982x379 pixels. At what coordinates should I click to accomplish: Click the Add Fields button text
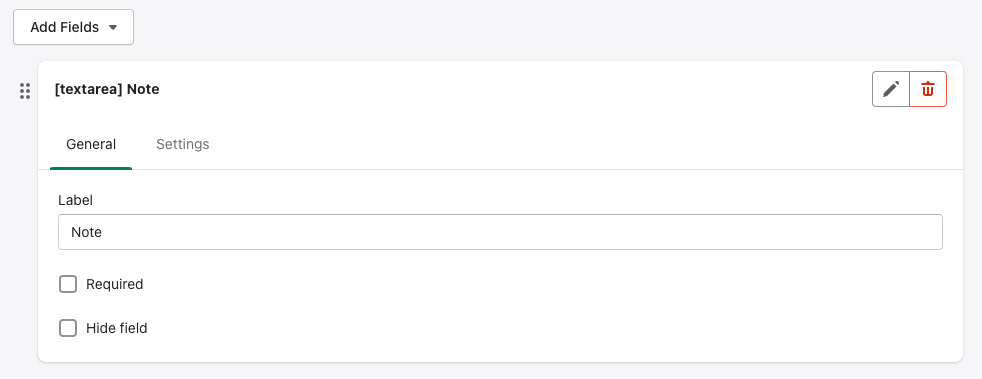[x=65, y=28]
